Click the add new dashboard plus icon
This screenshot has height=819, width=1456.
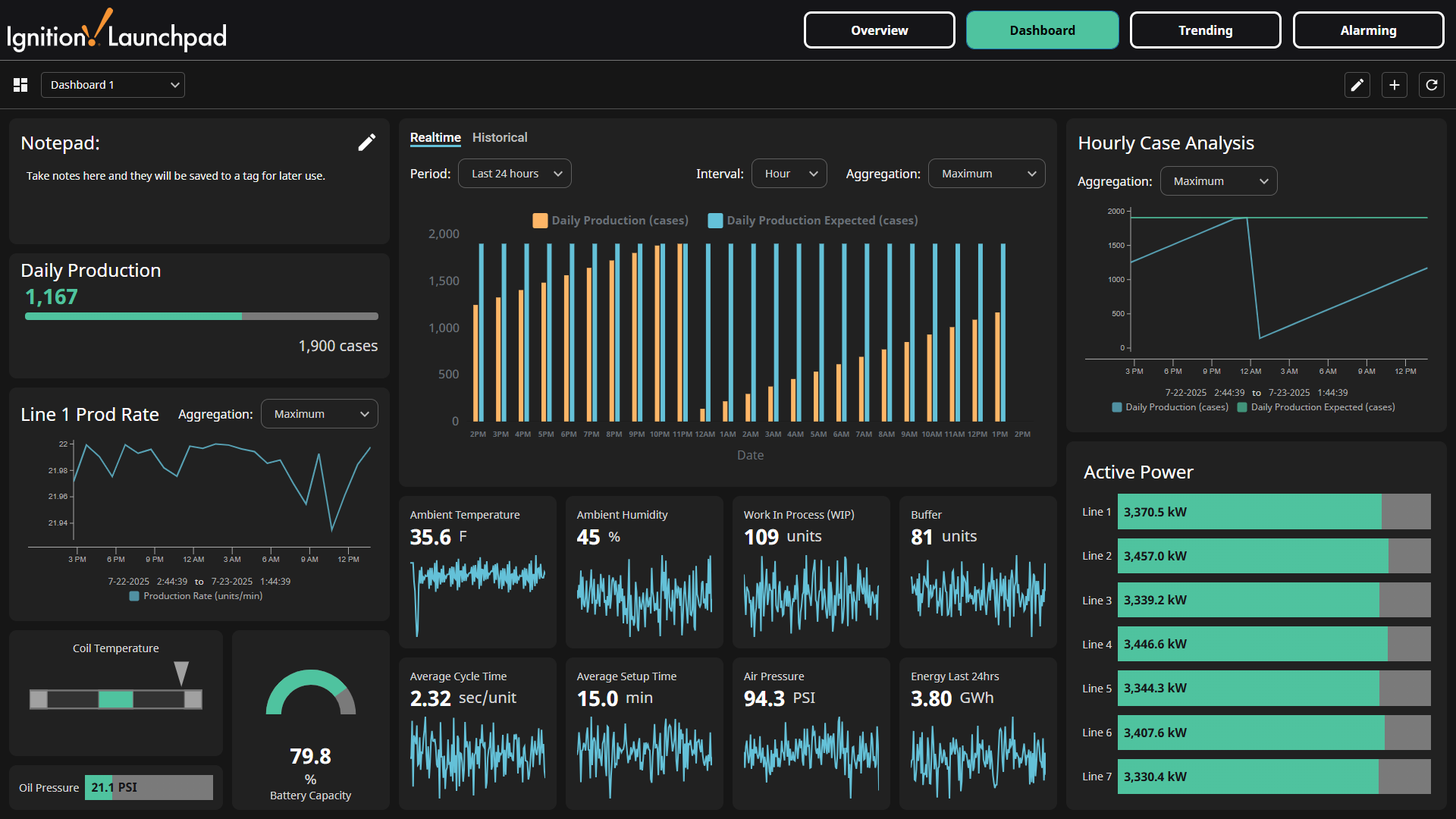tap(1394, 85)
